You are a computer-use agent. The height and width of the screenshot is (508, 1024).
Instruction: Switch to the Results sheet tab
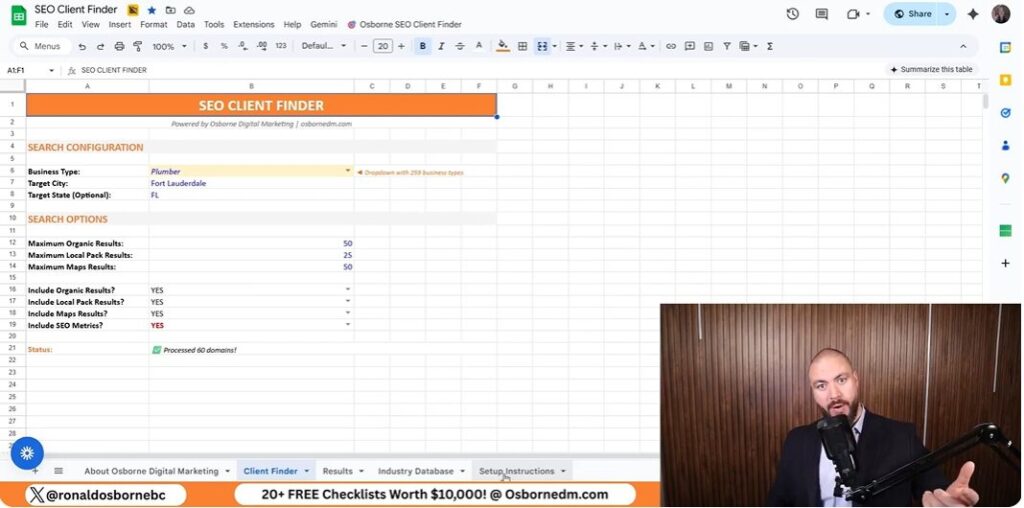pyautogui.click(x=338, y=471)
